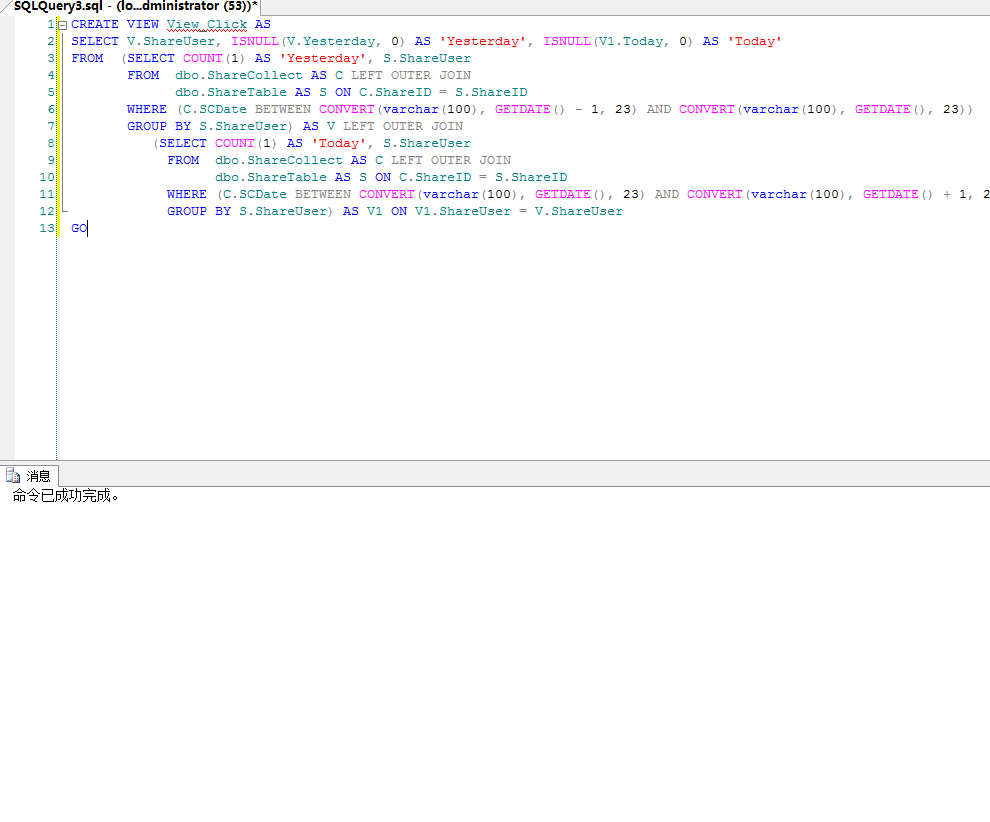Click line number 13 in the gutter
This screenshot has width=990, height=822.
click(47, 229)
